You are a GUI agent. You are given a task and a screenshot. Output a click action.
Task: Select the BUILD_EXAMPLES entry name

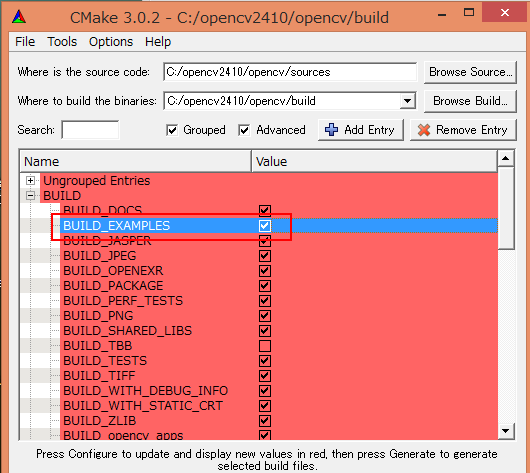click(116, 226)
